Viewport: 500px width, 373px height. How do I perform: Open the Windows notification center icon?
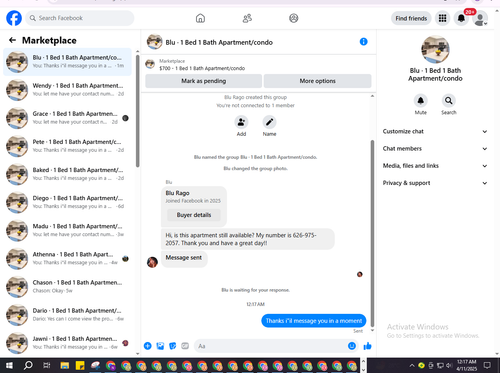(x=487, y=365)
